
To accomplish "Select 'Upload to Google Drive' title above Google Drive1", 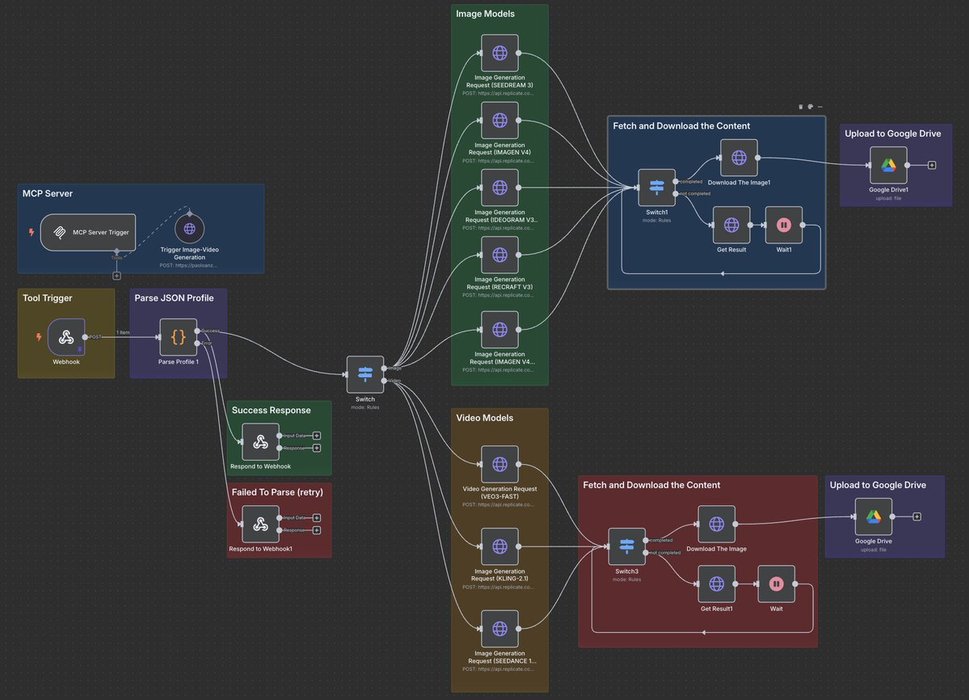I will tap(893, 133).
